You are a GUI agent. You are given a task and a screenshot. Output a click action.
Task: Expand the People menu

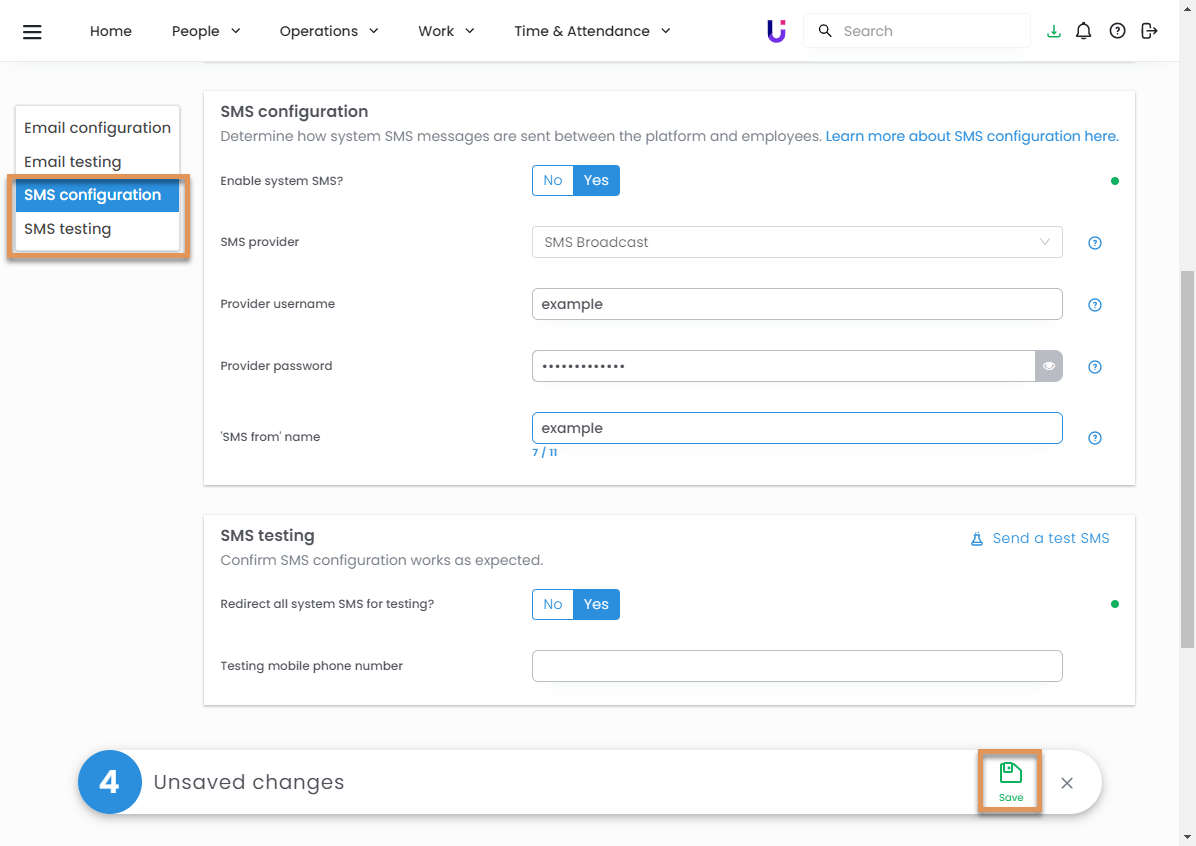pos(206,31)
